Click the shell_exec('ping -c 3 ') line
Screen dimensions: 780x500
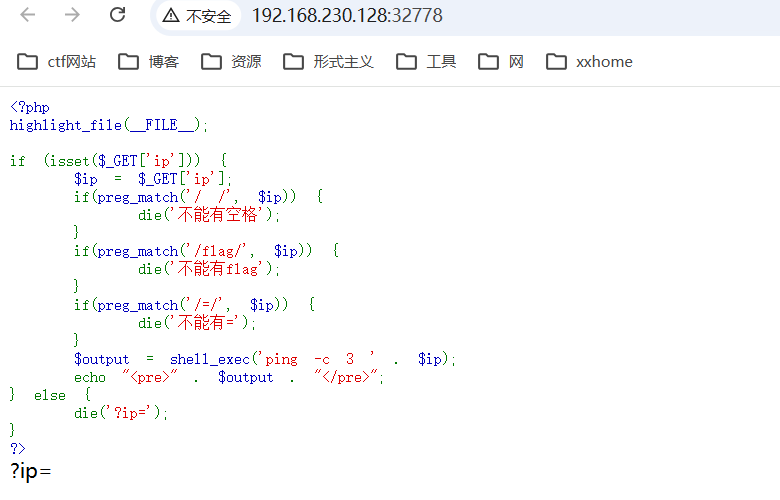tap(265, 359)
